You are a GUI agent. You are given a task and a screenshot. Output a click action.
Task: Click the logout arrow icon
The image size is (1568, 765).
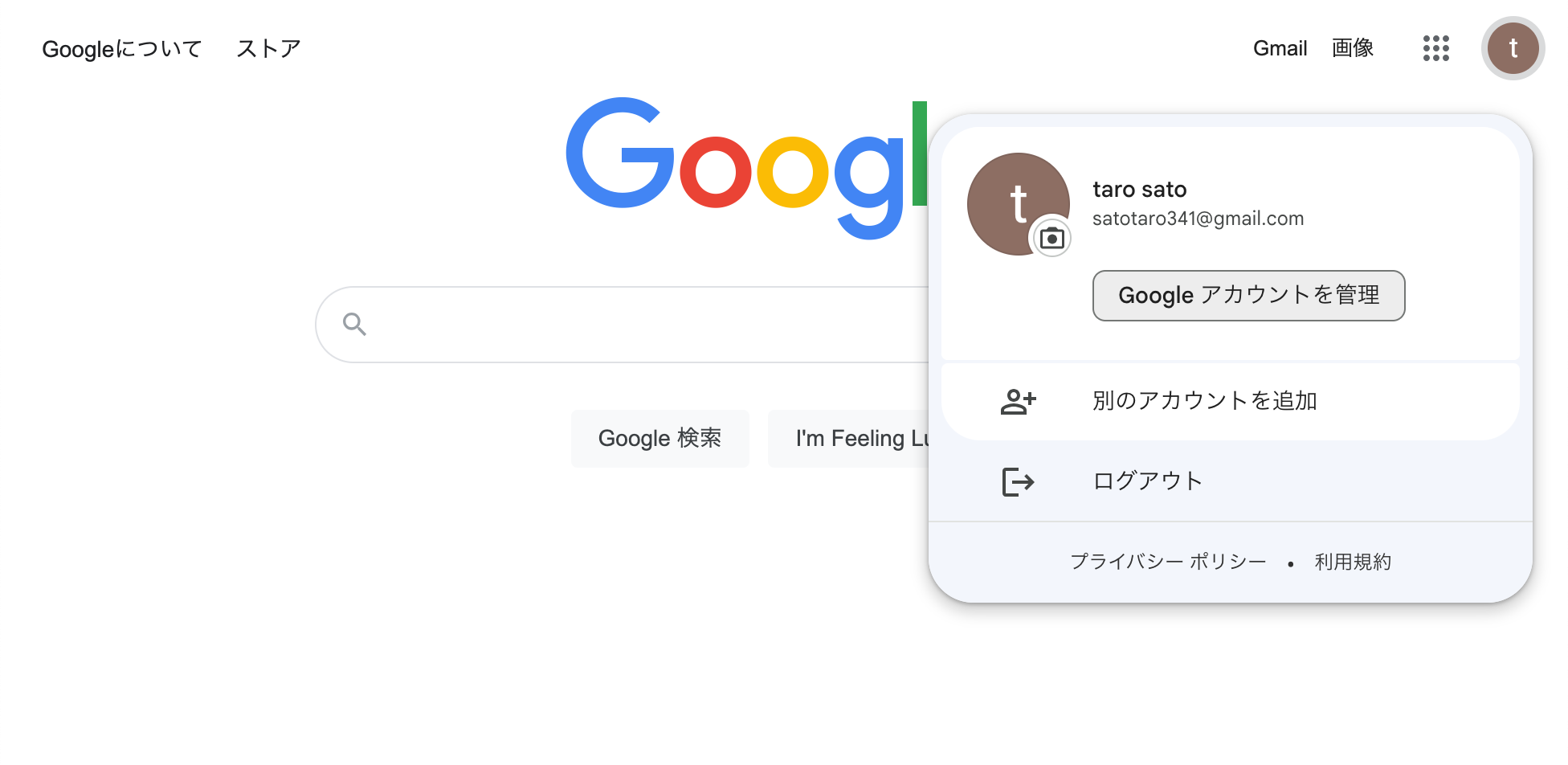click(x=1018, y=481)
